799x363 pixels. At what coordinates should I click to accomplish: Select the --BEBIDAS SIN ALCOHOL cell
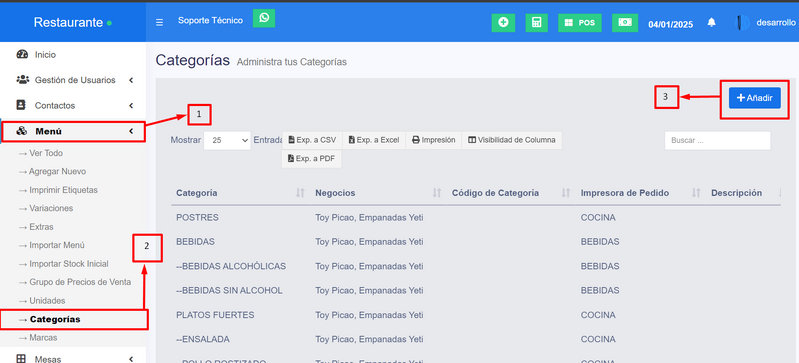(229, 291)
